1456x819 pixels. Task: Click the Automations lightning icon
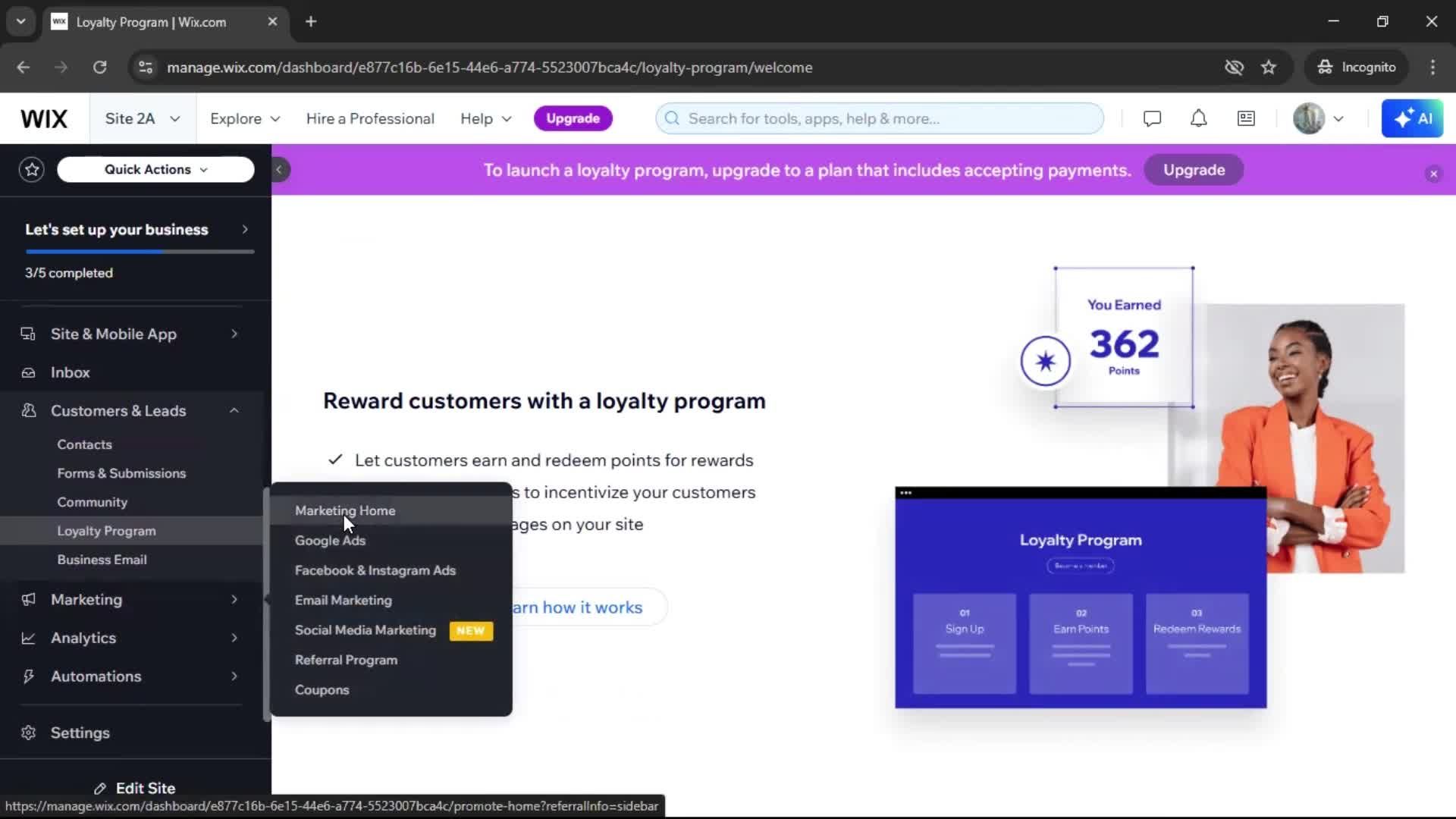click(29, 676)
